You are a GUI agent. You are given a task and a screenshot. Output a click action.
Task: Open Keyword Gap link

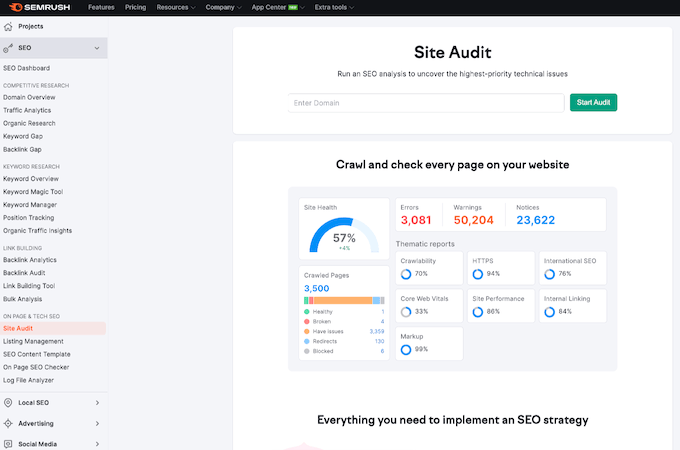[x=23, y=136]
